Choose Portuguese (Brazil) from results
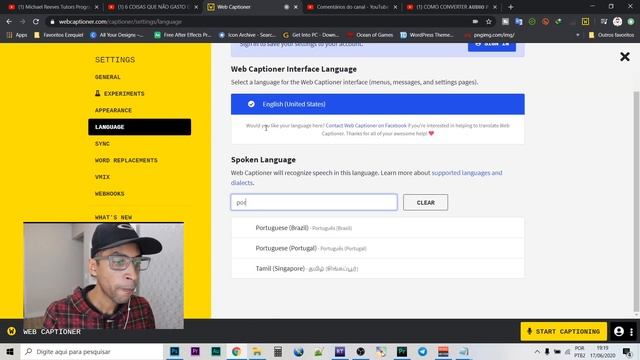 pyautogui.click(x=378, y=228)
